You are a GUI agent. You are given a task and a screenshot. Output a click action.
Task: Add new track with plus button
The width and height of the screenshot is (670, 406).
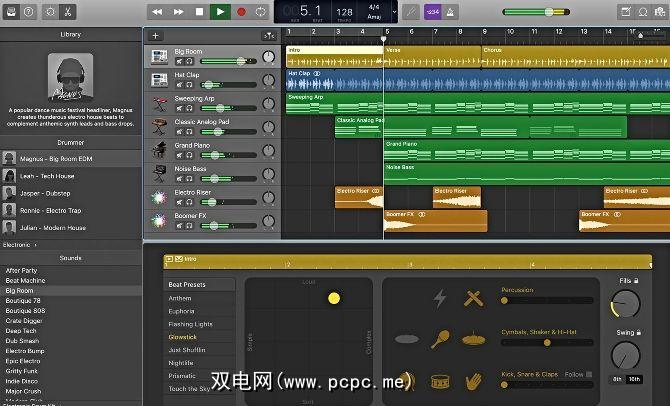pos(155,35)
